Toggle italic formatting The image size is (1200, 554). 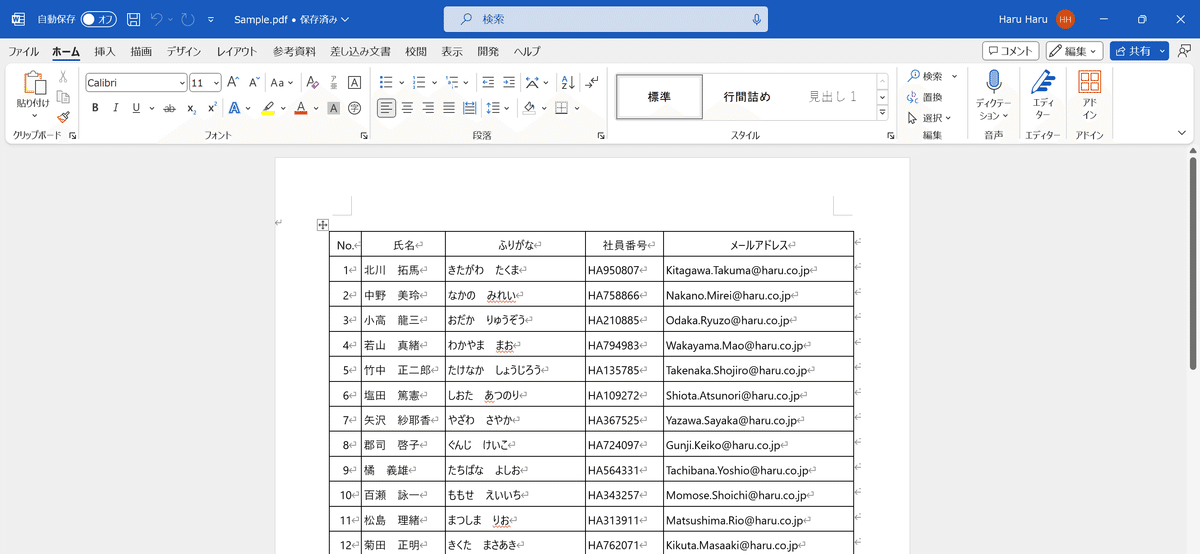[x=116, y=108]
